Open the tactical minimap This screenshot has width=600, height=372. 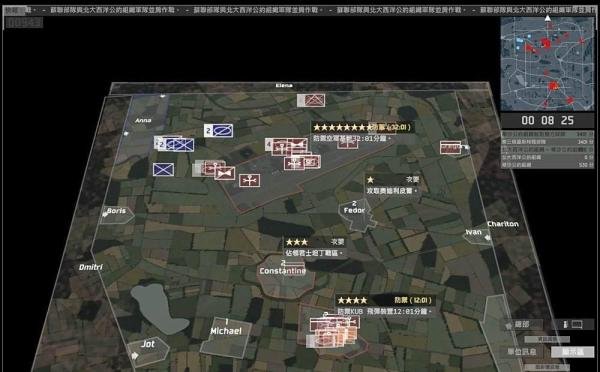(x=547, y=64)
